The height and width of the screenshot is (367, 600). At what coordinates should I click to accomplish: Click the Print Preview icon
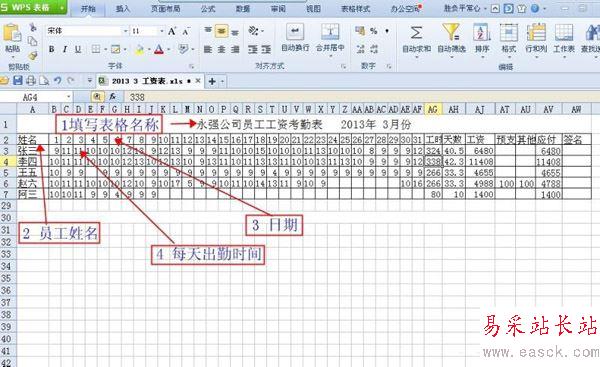[44, 81]
